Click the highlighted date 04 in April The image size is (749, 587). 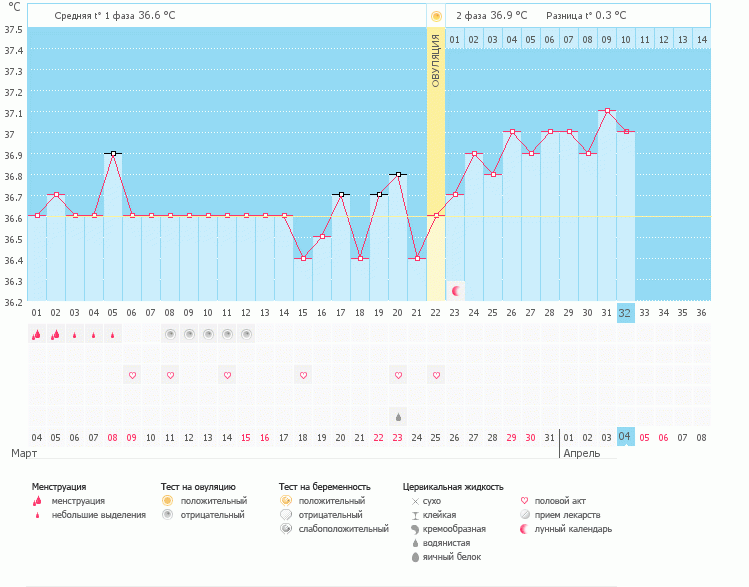coord(625,437)
